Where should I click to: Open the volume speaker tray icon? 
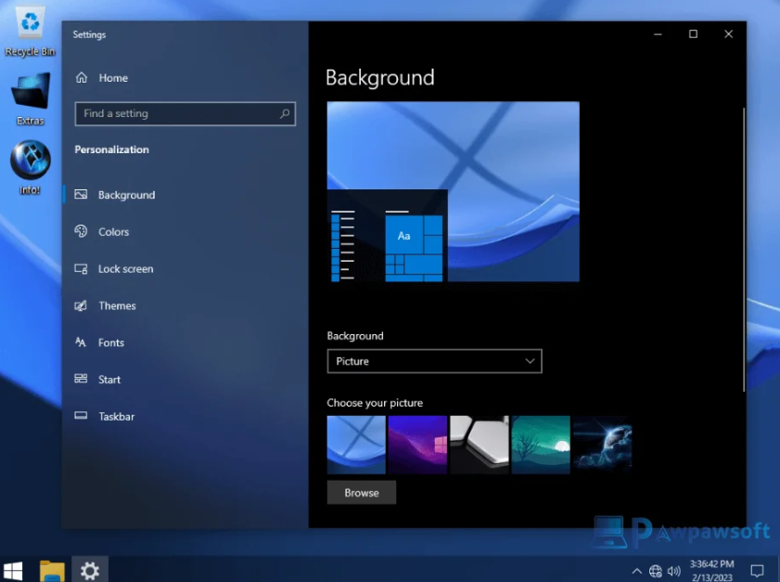[x=674, y=571]
